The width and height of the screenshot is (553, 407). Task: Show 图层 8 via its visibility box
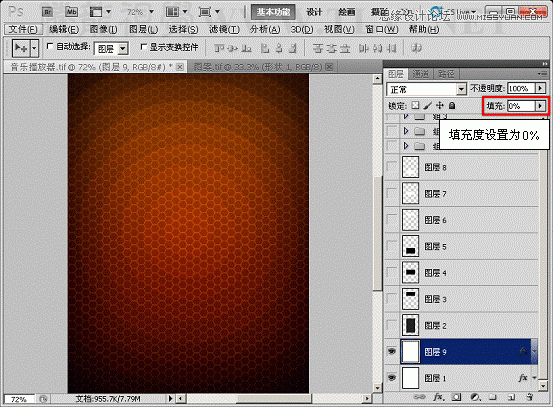point(391,167)
